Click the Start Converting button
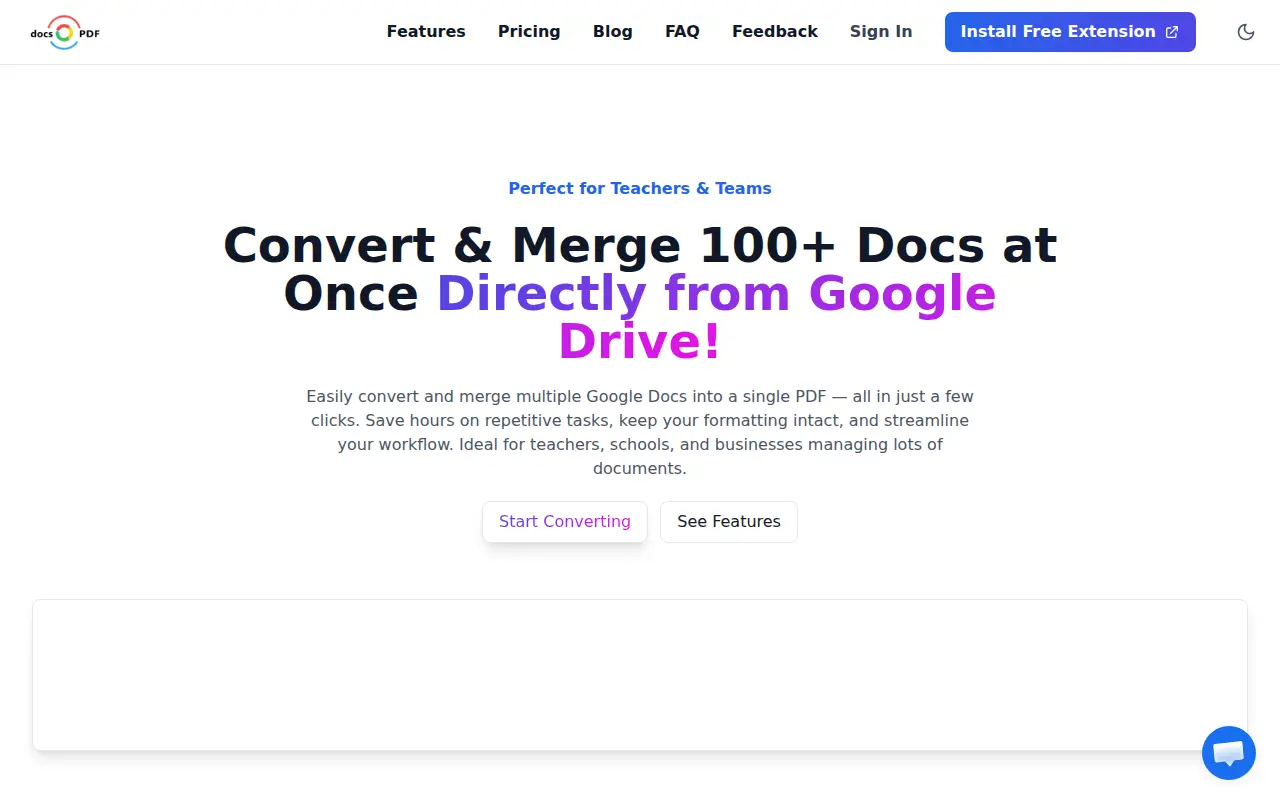The width and height of the screenshot is (1280, 800). (x=565, y=522)
